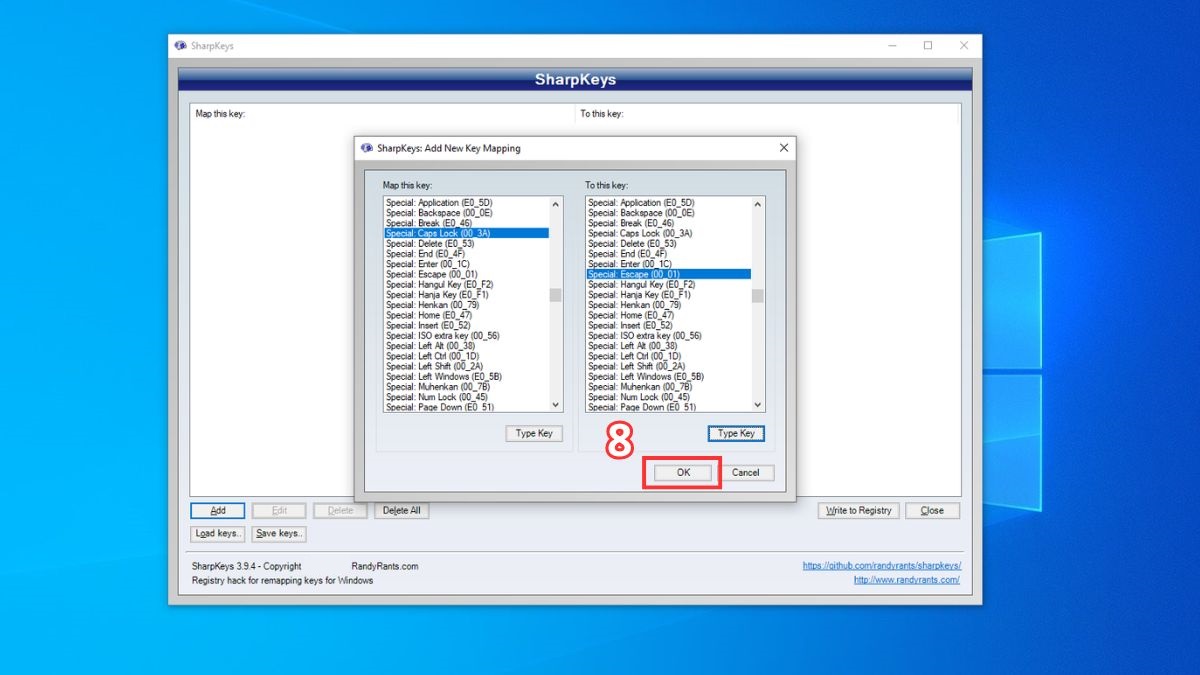Click up arrow of Map this key scrollbar
The width and height of the screenshot is (1200, 675).
point(556,205)
